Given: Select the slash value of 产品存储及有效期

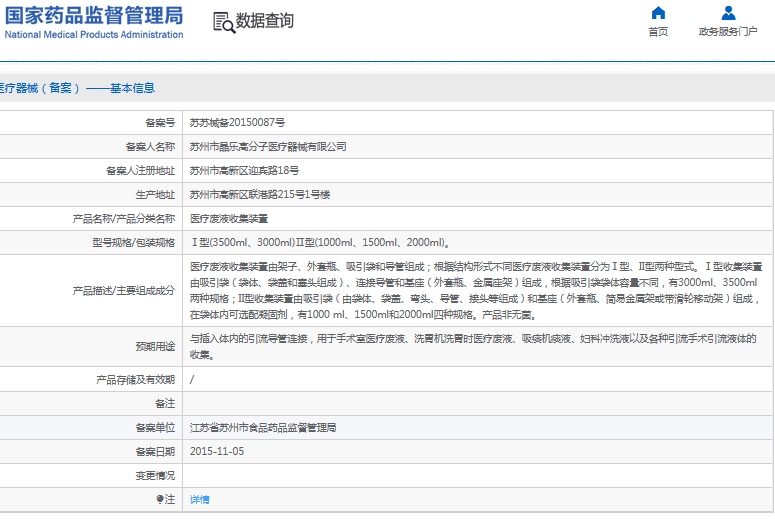Looking at the screenshot, I should [x=192, y=380].
